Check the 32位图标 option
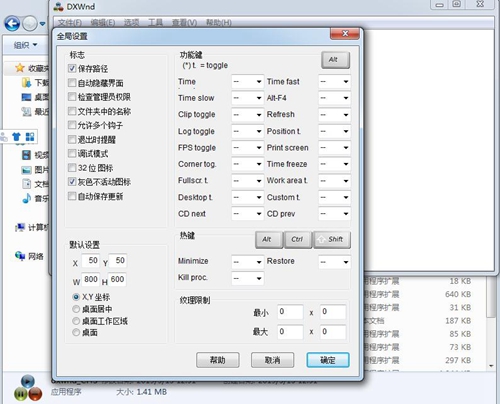Image resolution: width=500 pixels, height=404 pixels. tap(72, 168)
